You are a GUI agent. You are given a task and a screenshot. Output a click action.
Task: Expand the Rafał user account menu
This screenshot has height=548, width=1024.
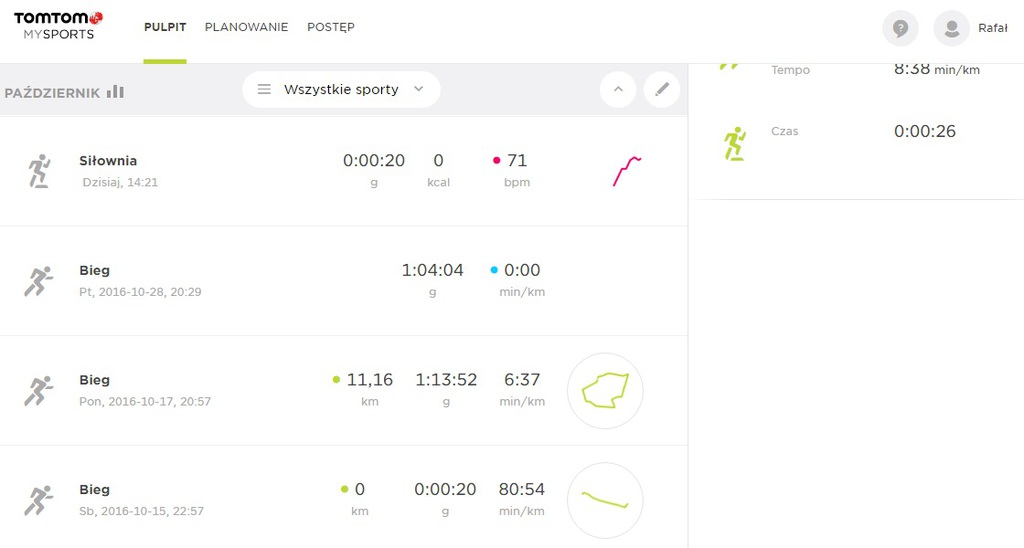tap(992, 28)
